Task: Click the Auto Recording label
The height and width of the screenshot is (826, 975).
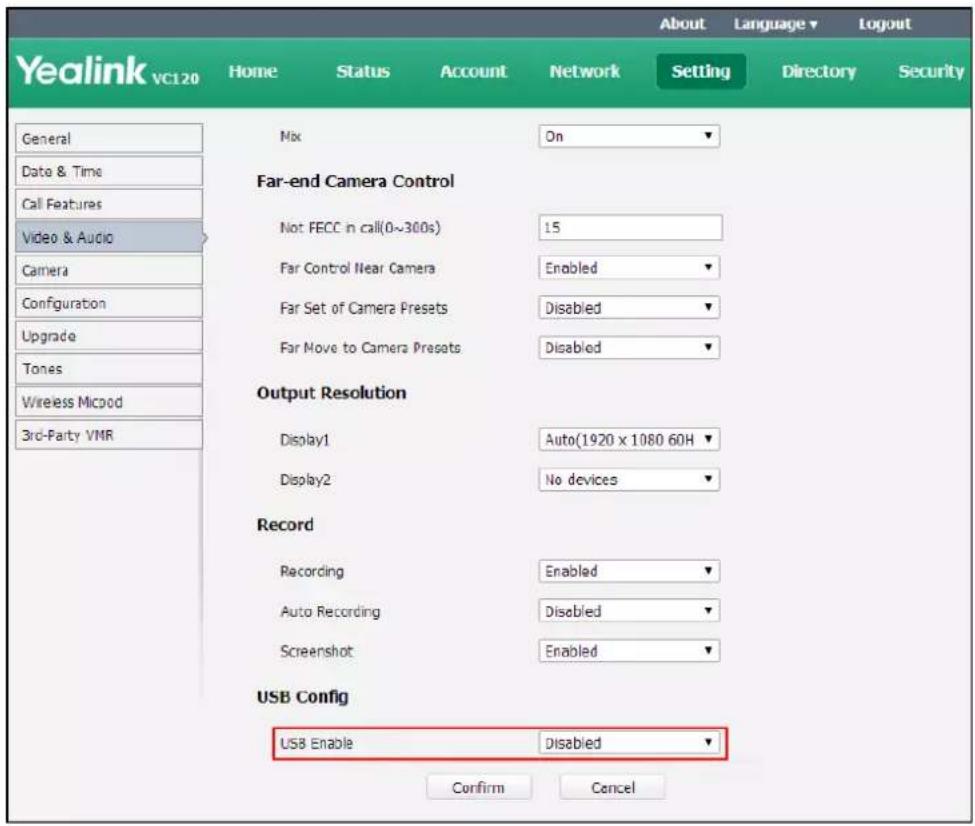Action: tap(330, 611)
